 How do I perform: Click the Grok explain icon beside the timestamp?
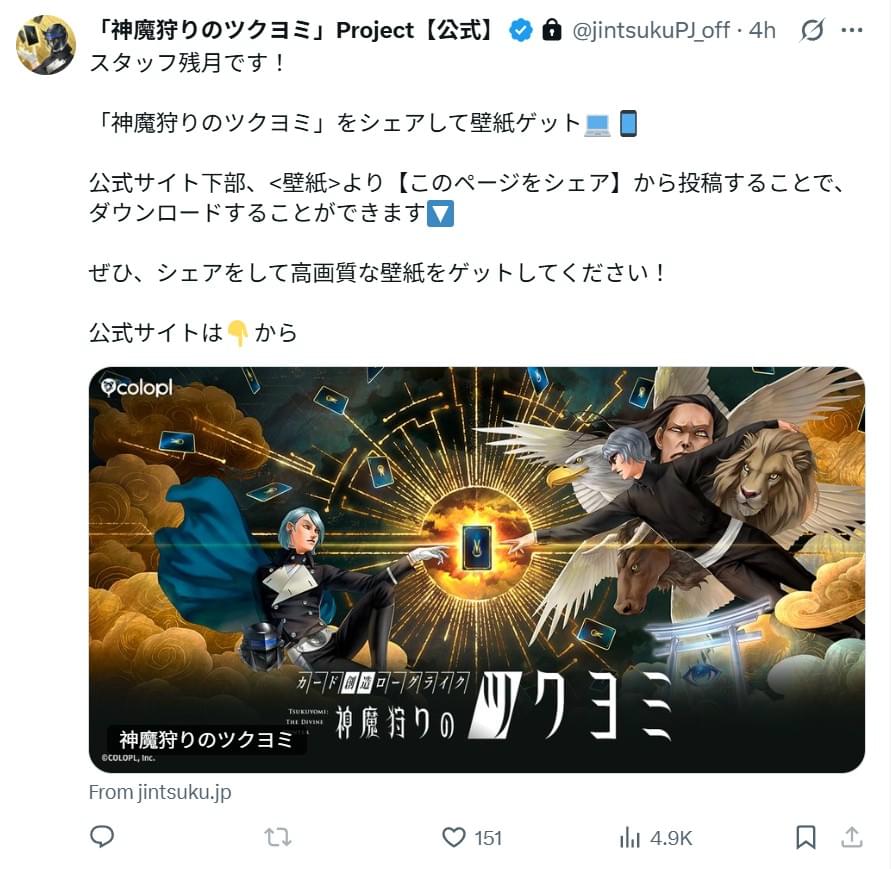[812, 30]
